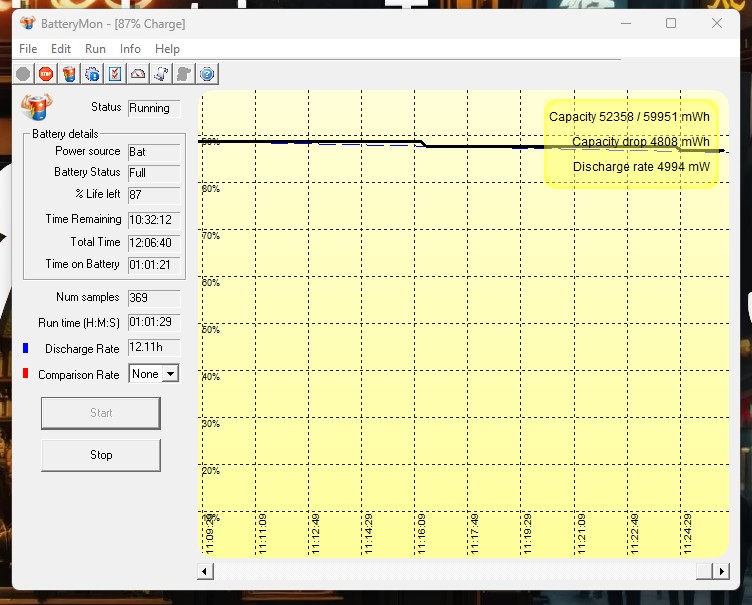Click the Total Time value 12:06:40
The height and width of the screenshot is (605, 752).
click(x=154, y=243)
